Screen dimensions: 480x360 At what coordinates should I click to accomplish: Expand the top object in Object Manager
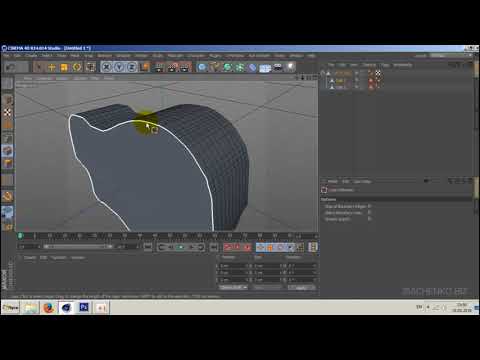(x=323, y=73)
